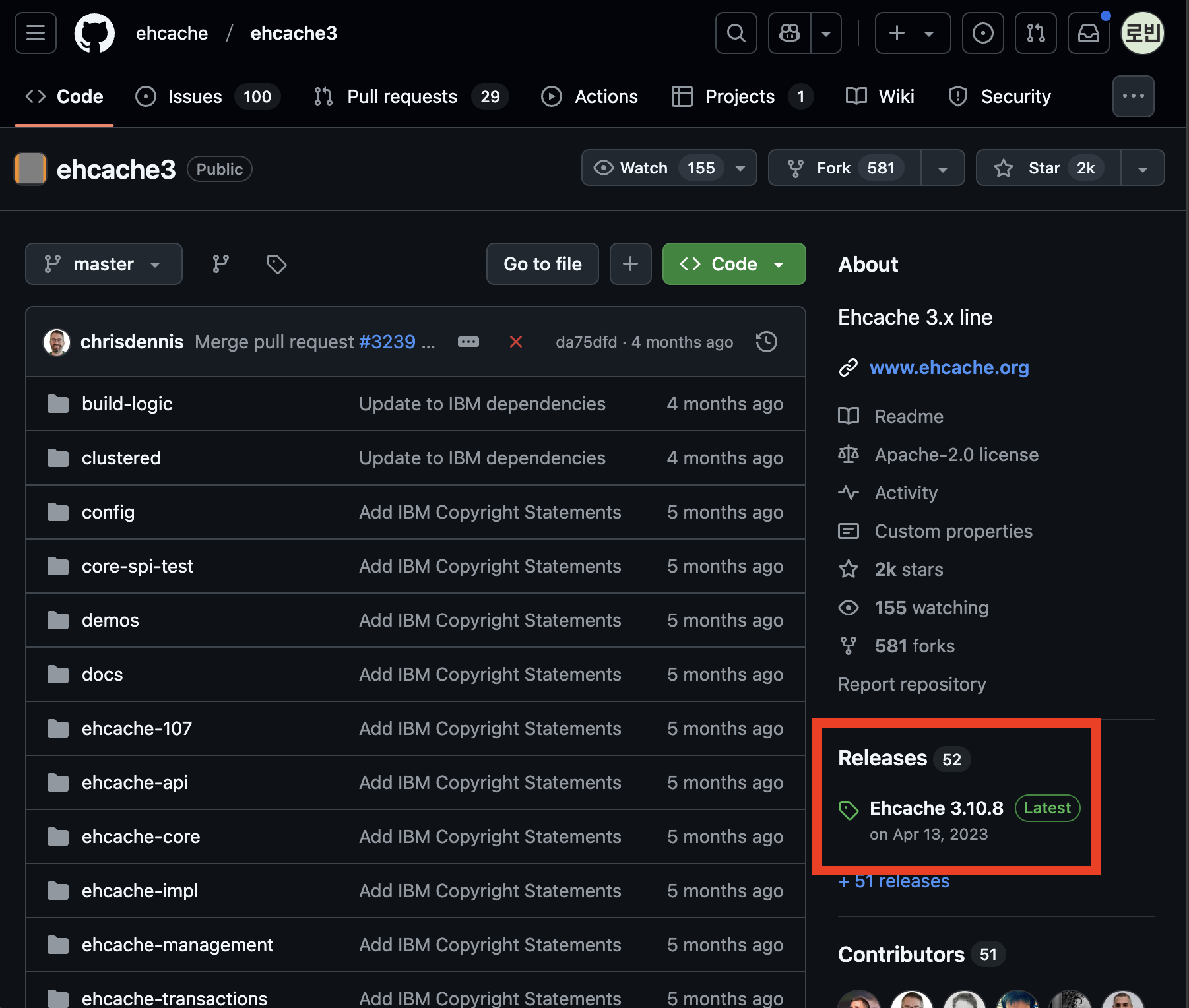Open the Wiki tab

(880, 96)
